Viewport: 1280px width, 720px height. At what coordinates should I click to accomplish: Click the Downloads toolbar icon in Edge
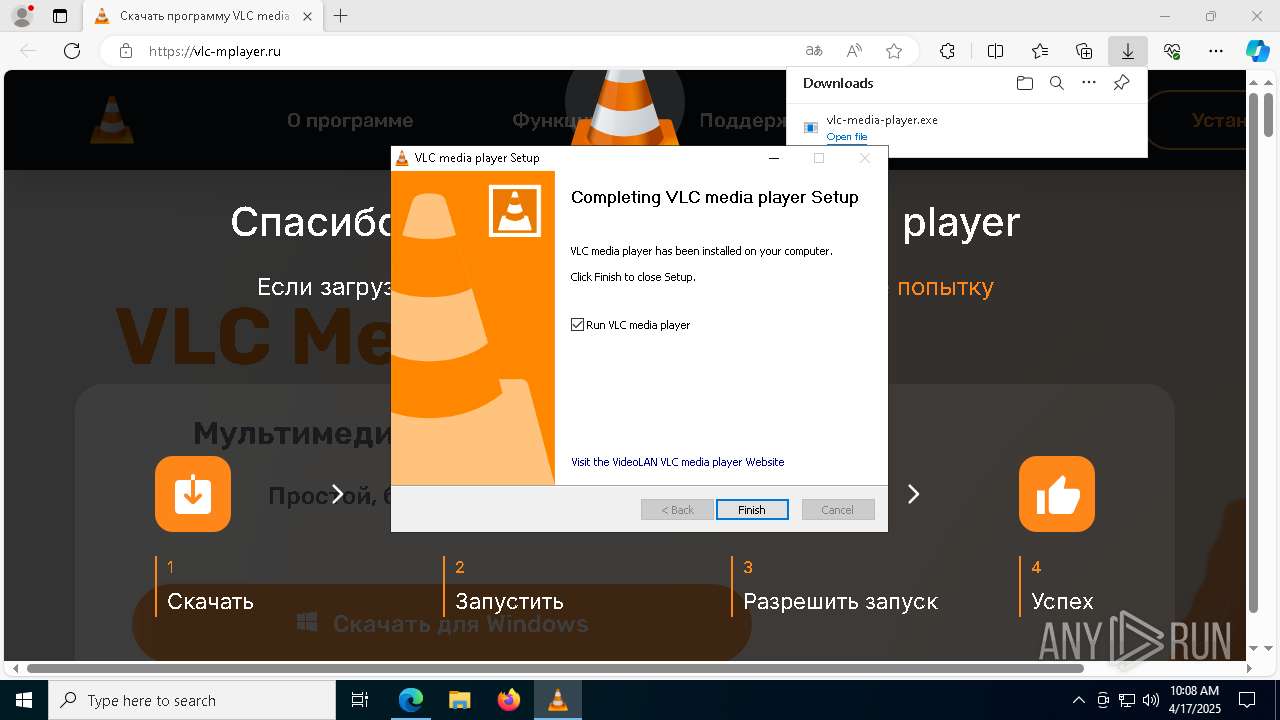1127,51
